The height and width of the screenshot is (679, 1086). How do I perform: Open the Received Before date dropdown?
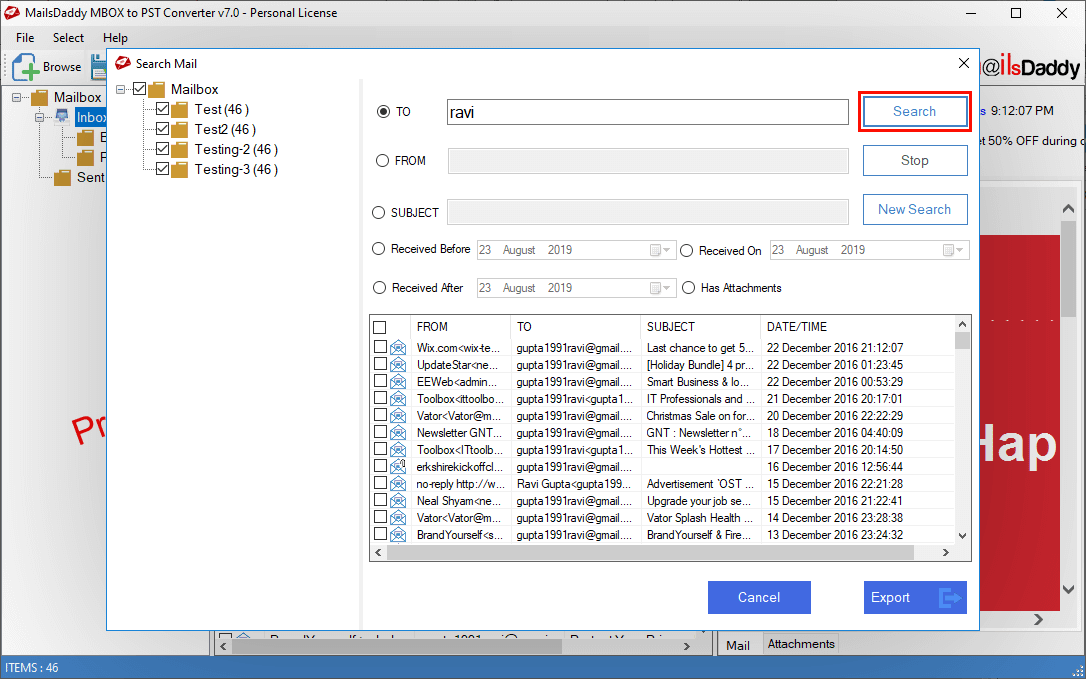click(x=661, y=250)
